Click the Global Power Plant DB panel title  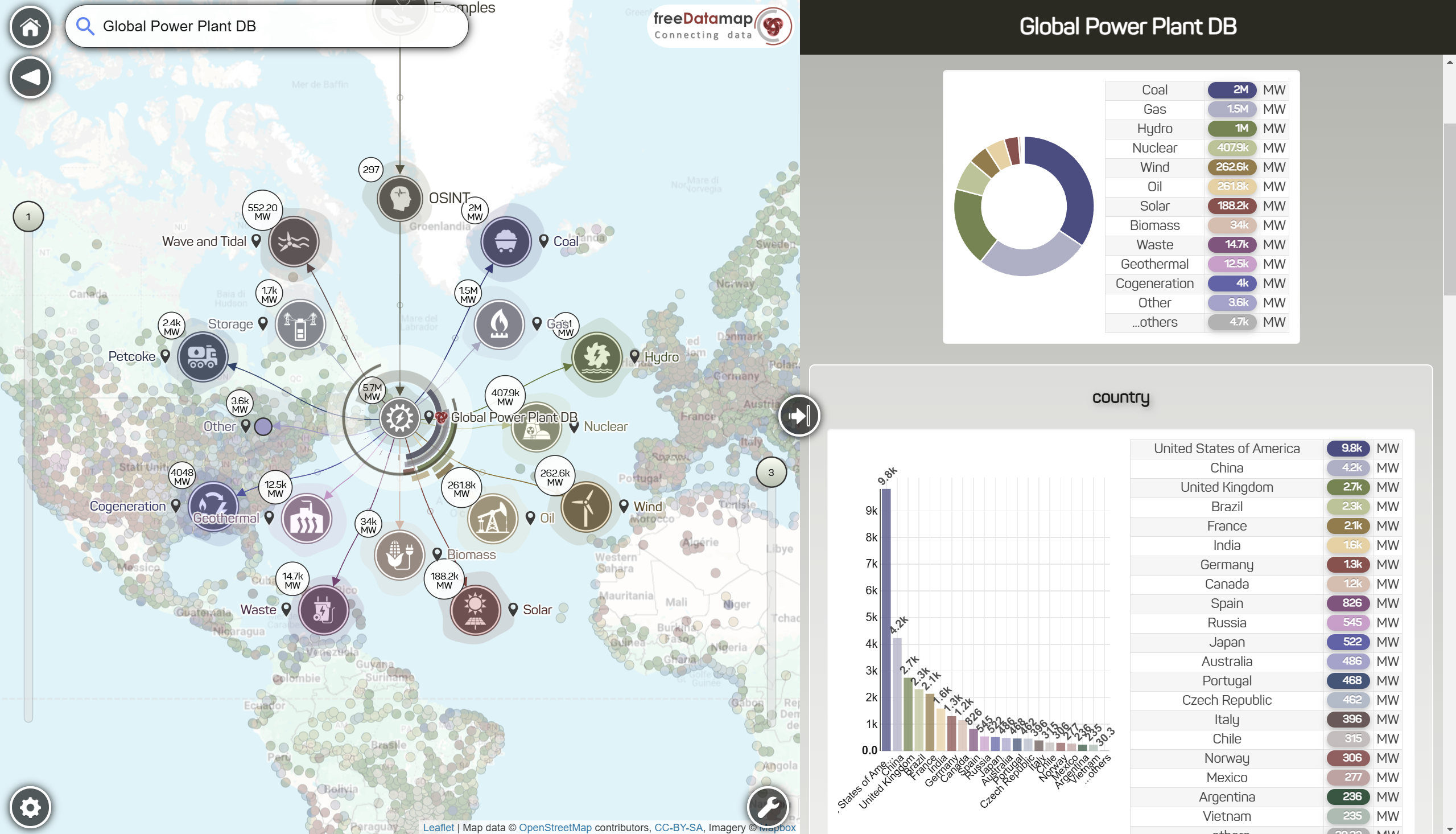(1128, 26)
